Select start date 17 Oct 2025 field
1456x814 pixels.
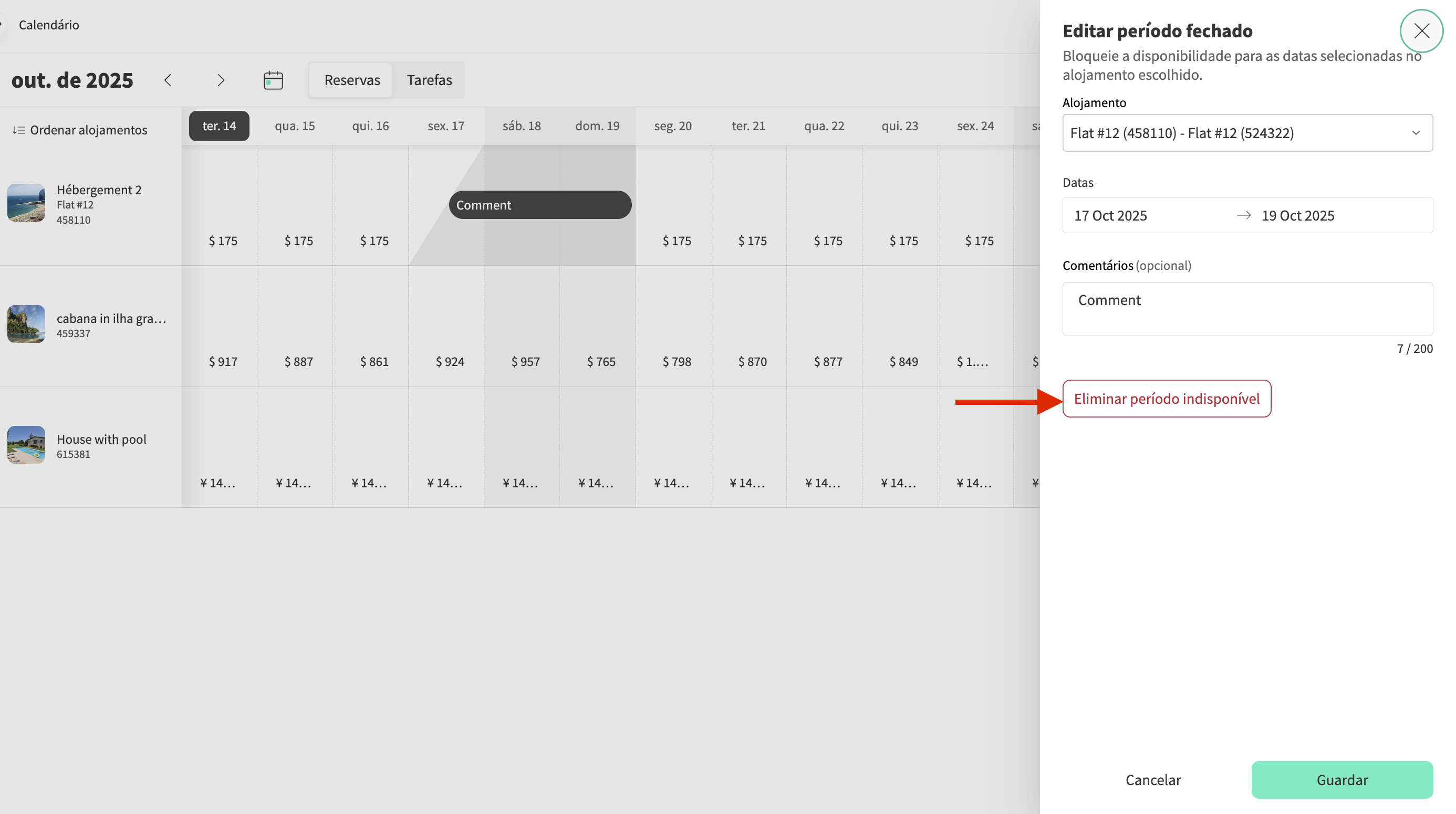(x=1110, y=215)
